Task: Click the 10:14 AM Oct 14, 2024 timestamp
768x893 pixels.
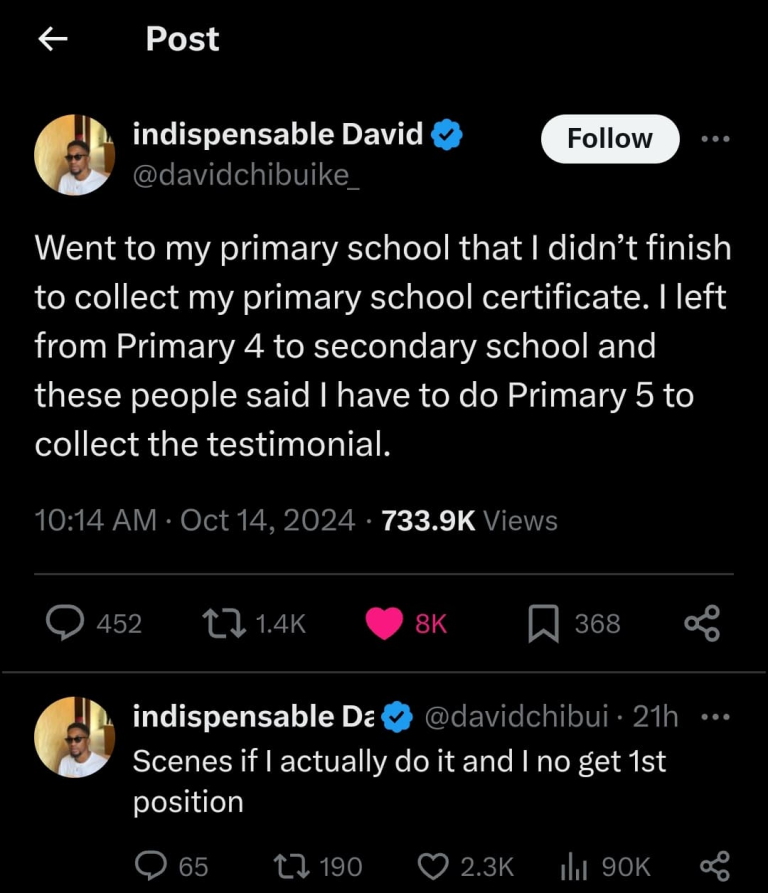Action: pyautogui.click(x=194, y=520)
